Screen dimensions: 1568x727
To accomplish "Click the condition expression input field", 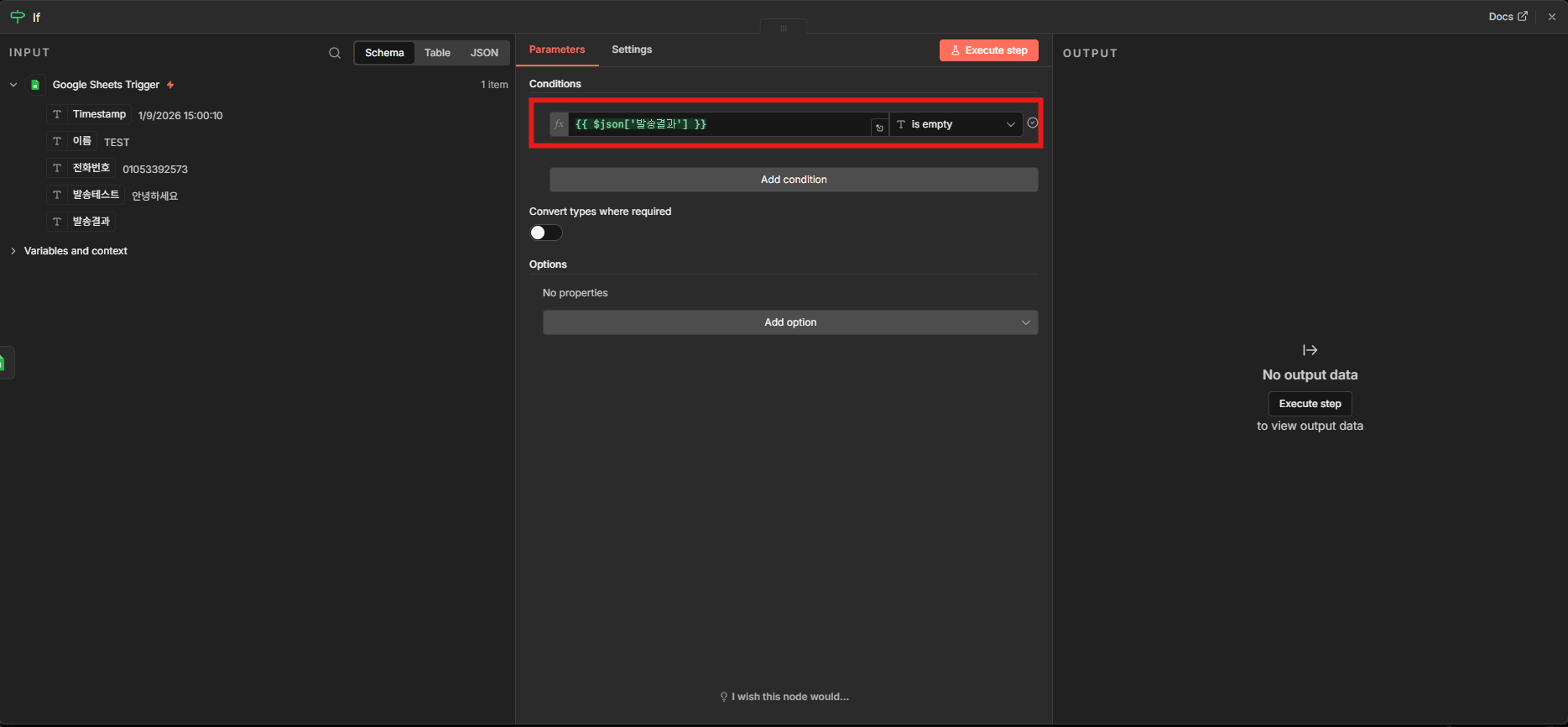I will click(x=719, y=124).
